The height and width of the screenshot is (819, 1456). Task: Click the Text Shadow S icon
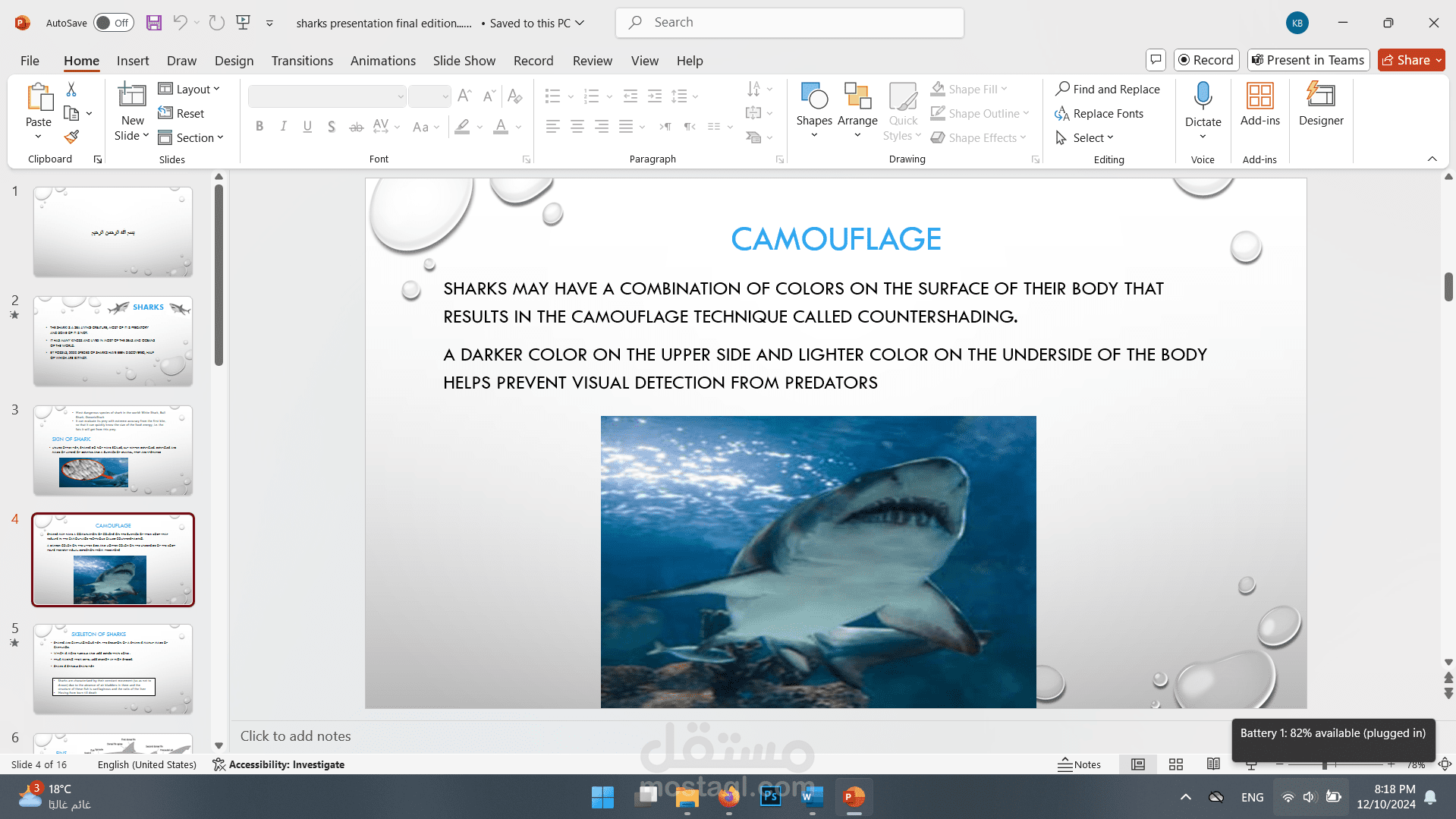point(332,127)
